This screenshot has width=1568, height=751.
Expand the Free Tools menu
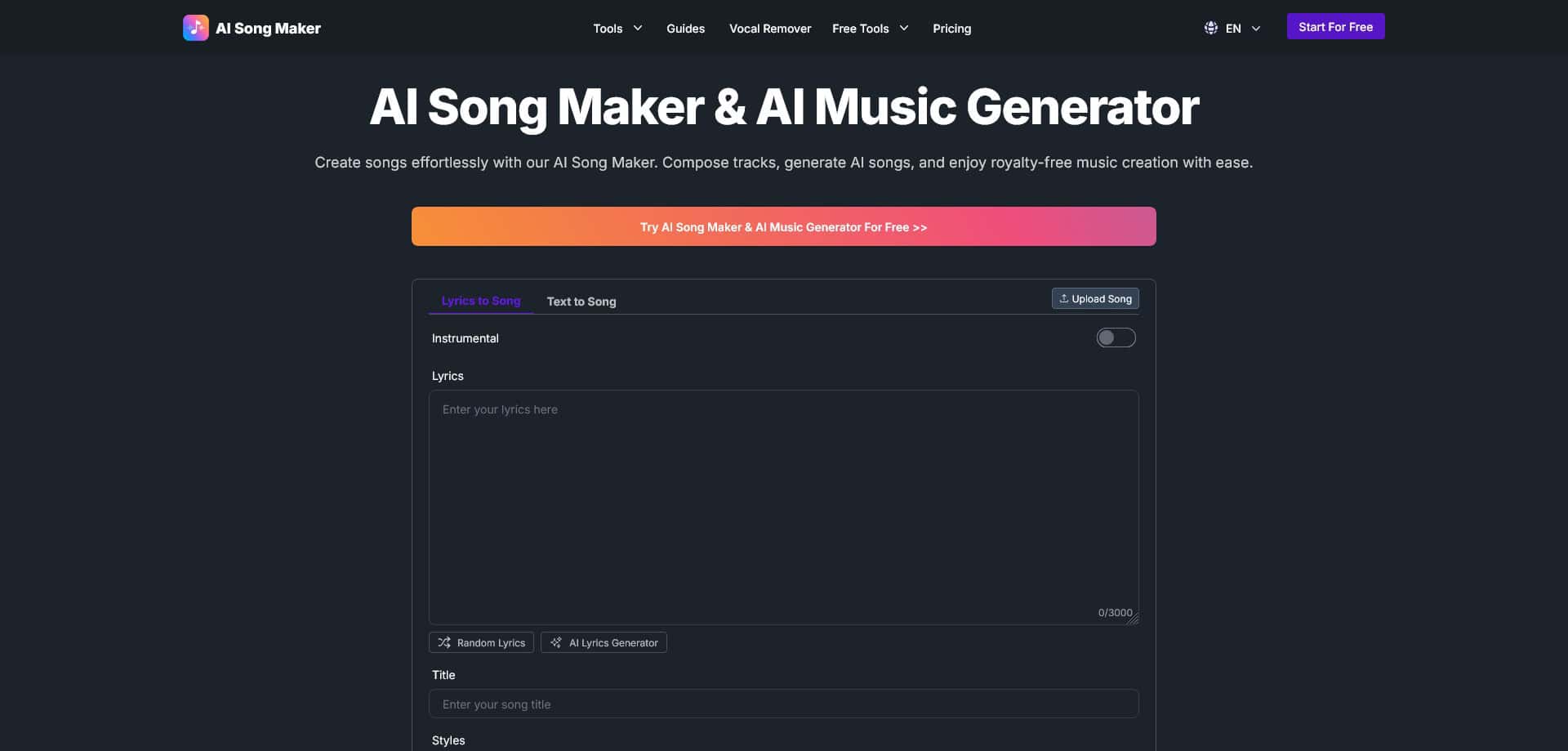coord(869,29)
